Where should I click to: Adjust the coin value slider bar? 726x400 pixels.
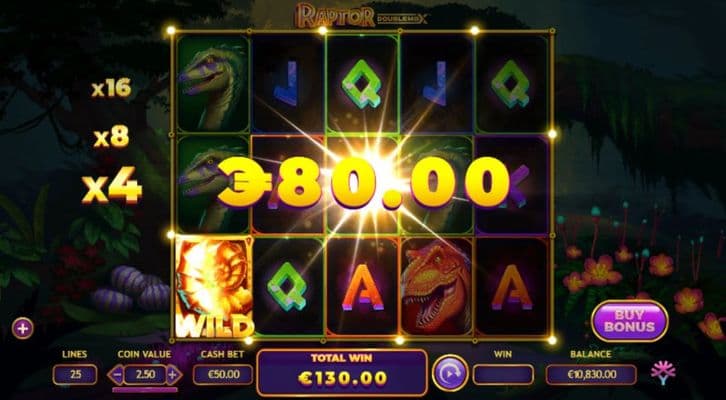pos(145,390)
